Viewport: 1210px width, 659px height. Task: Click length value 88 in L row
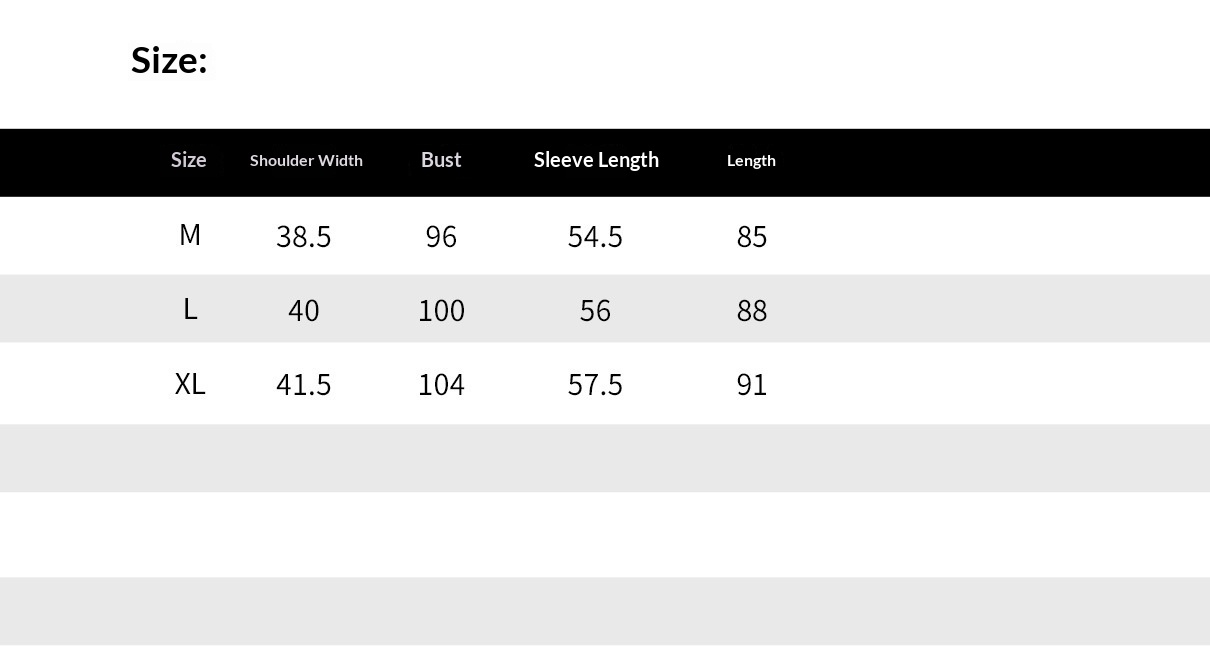(751, 310)
